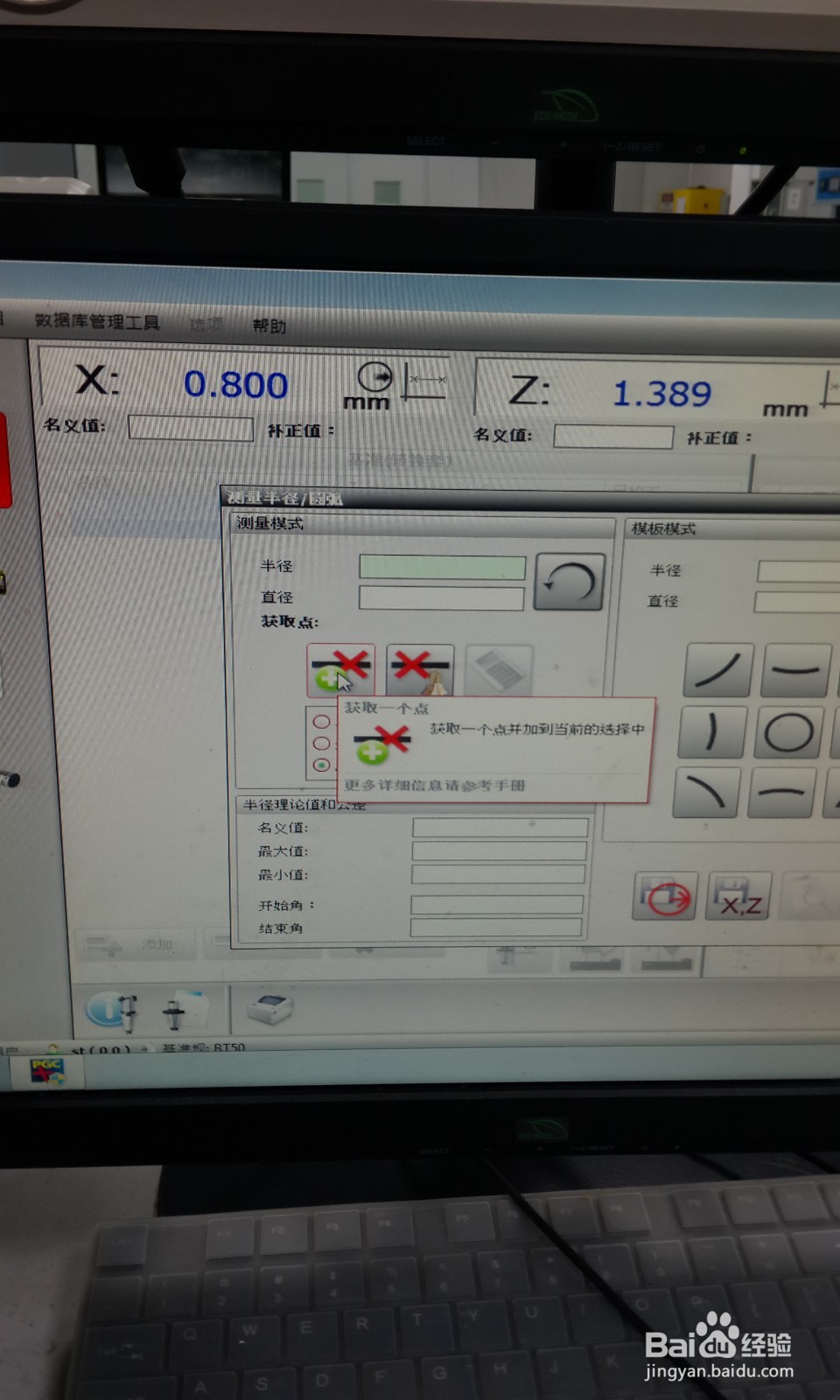Open the PGC application in the taskbar

click(47, 1071)
